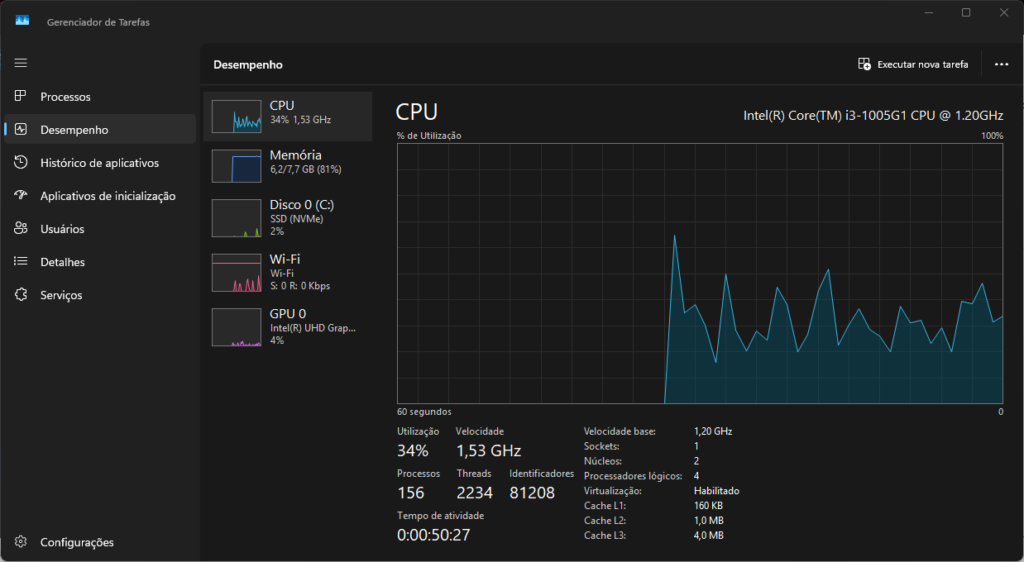
Task: Select the Wi-Fi mini graph thumbnail
Action: coord(236,273)
